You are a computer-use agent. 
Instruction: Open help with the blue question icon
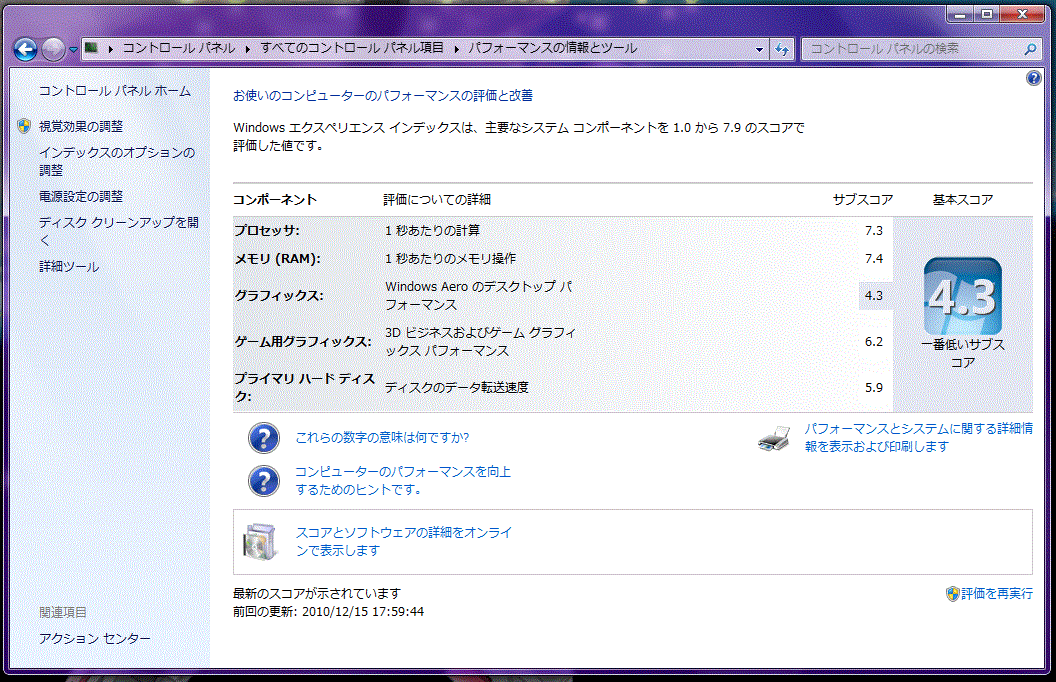[1034, 78]
